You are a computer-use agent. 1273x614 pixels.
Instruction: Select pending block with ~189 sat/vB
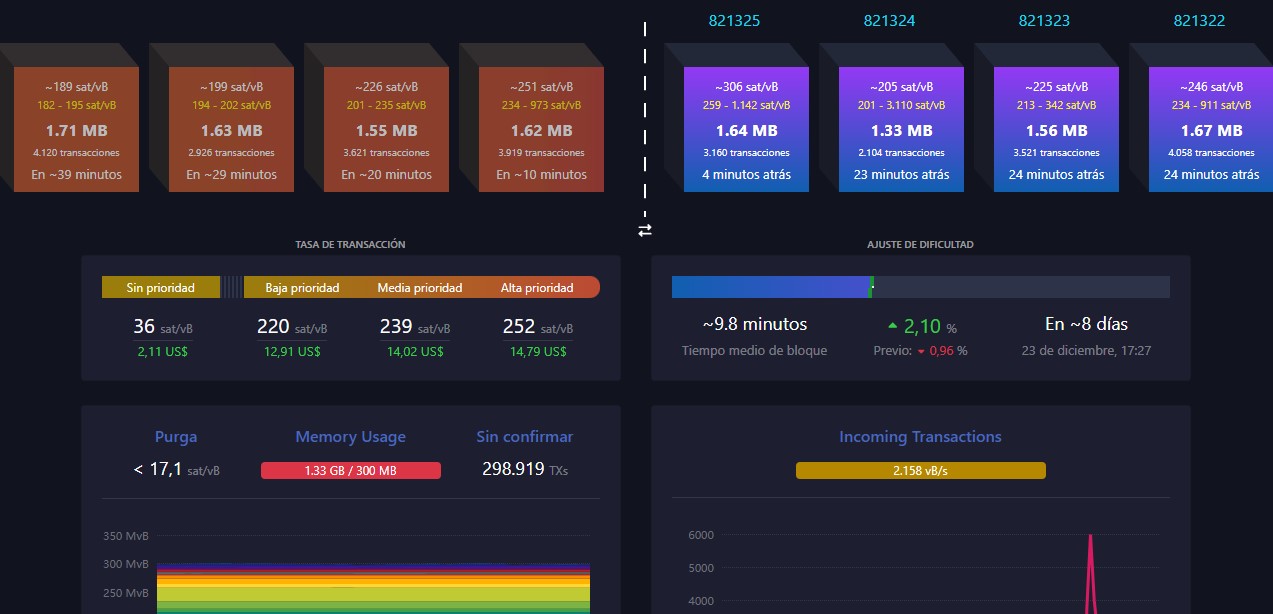pos(76,129)
